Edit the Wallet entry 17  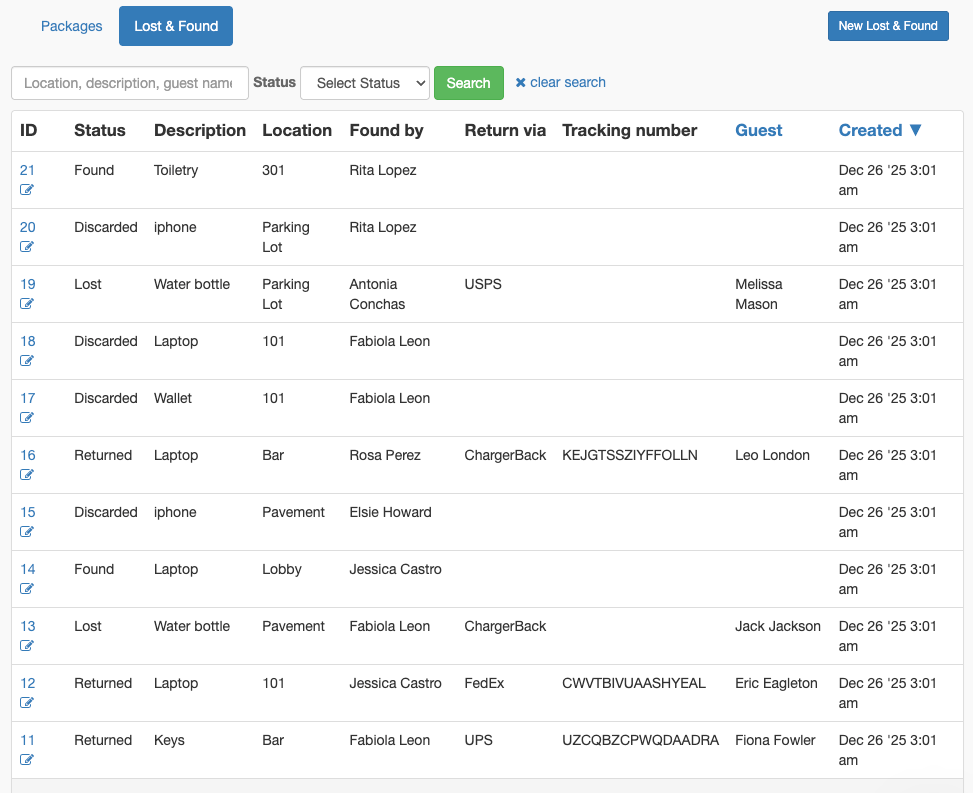pos(27,418)
